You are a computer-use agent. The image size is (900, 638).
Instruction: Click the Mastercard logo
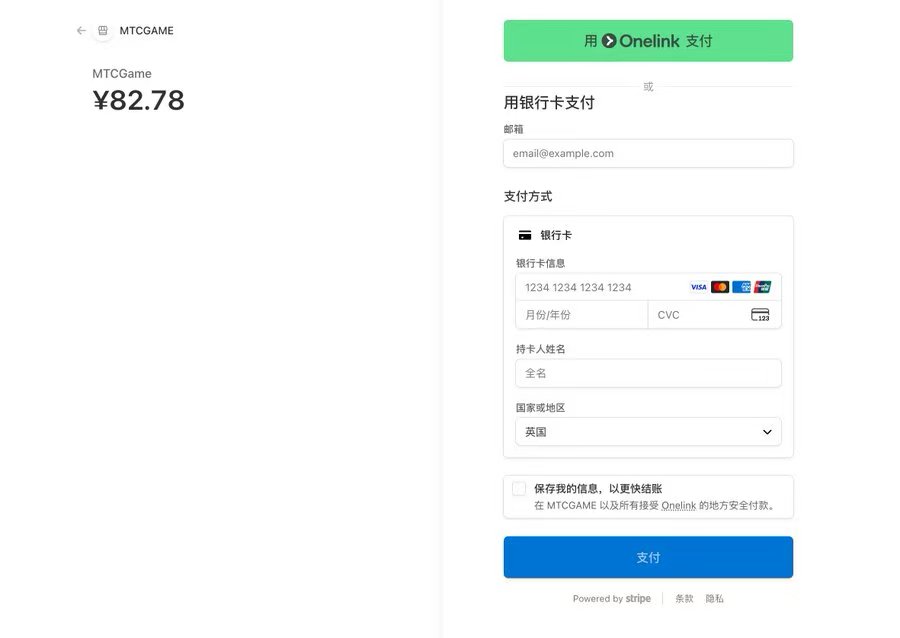click(720, 287)
